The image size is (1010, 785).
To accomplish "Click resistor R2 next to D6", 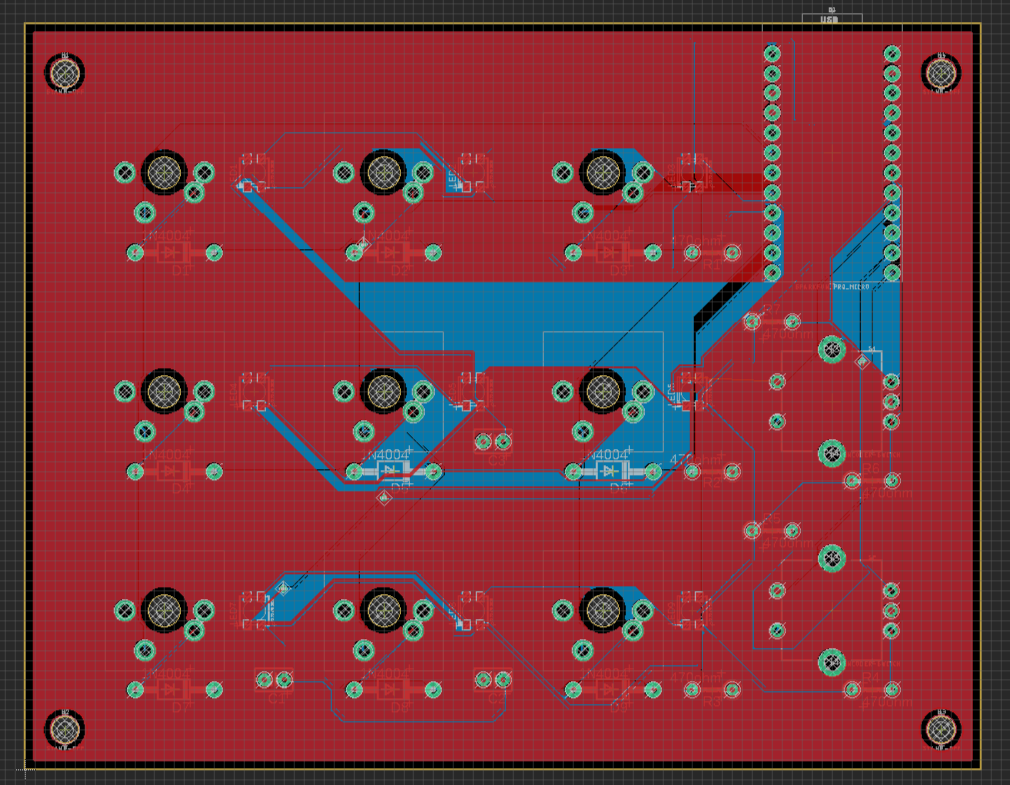I will coord(712,471).
